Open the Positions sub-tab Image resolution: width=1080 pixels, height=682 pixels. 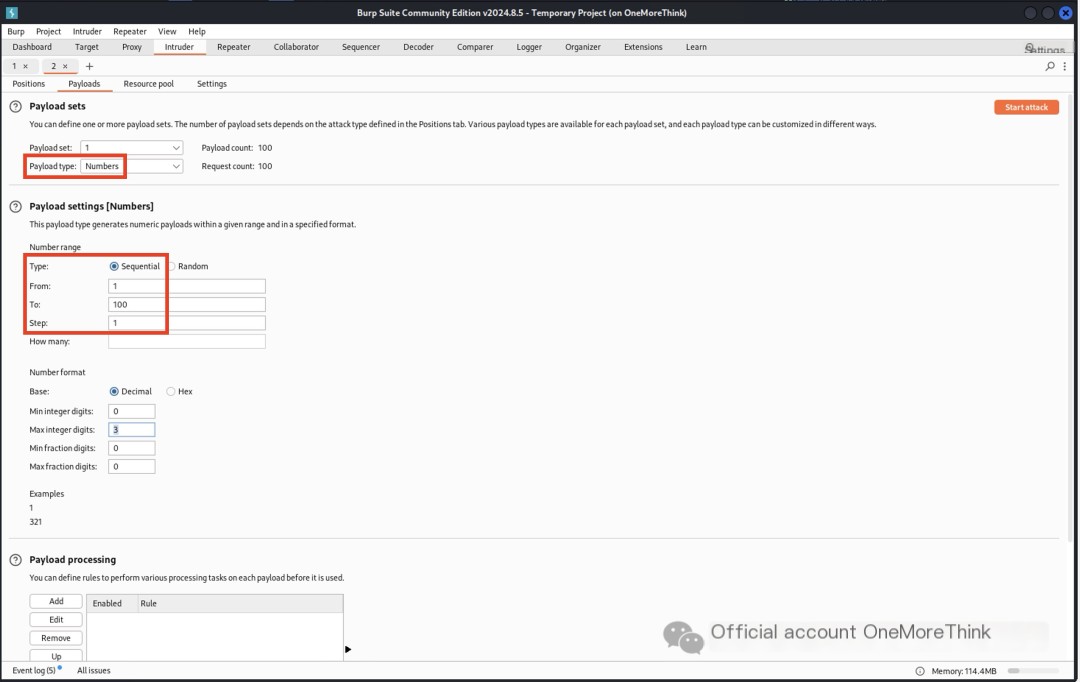29,84
